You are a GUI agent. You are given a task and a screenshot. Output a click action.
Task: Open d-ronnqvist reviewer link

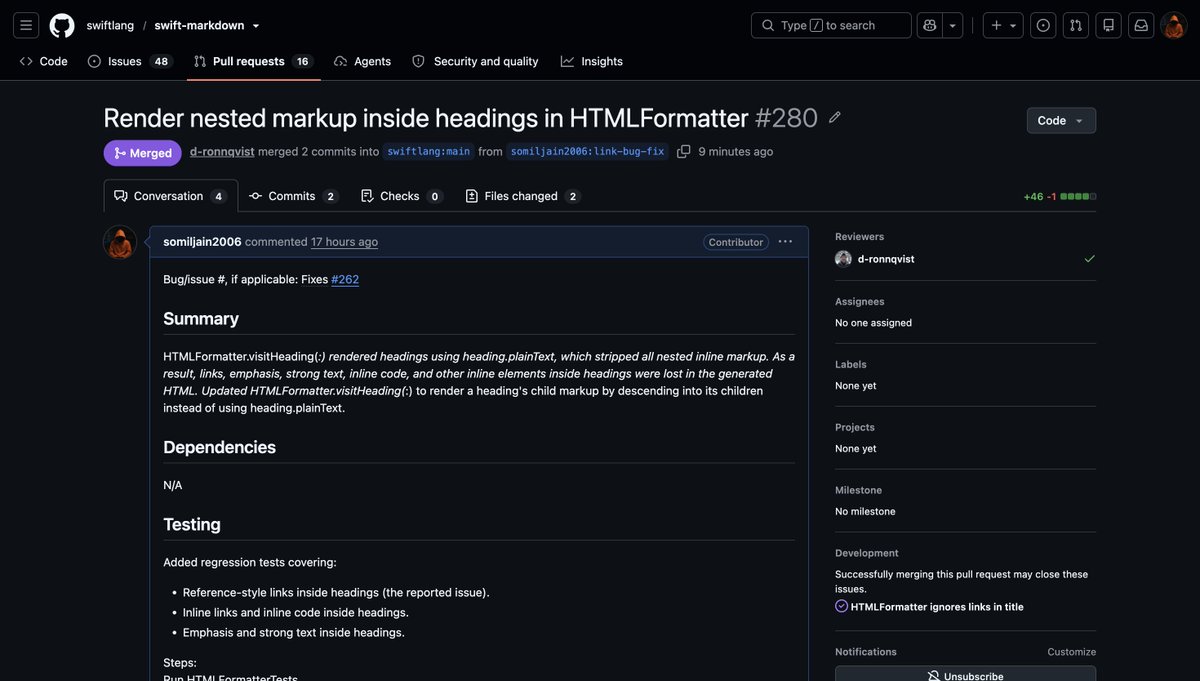tap(886, 259)
